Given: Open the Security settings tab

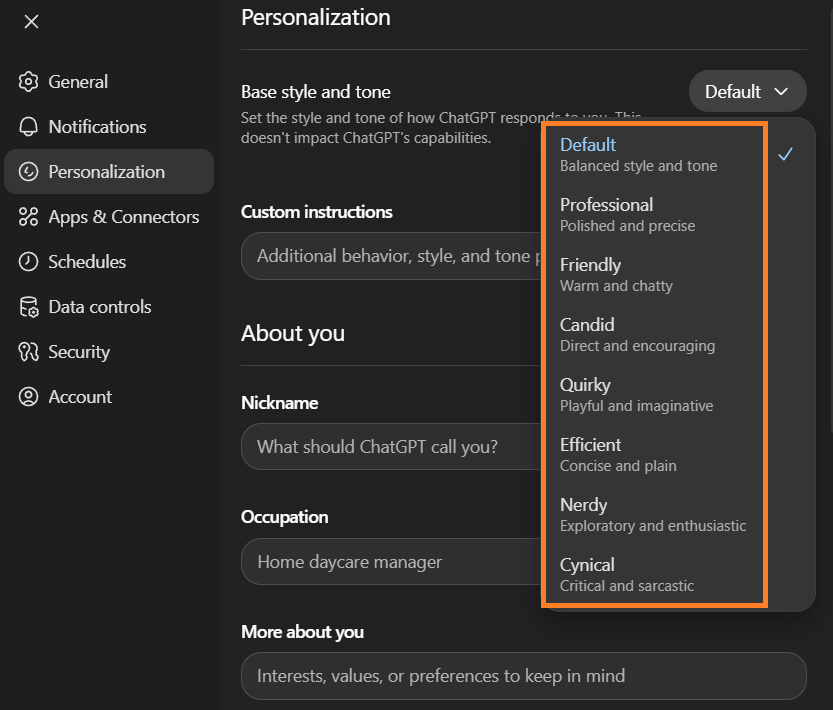Looking at the screenshot, I should coord(109,352).
